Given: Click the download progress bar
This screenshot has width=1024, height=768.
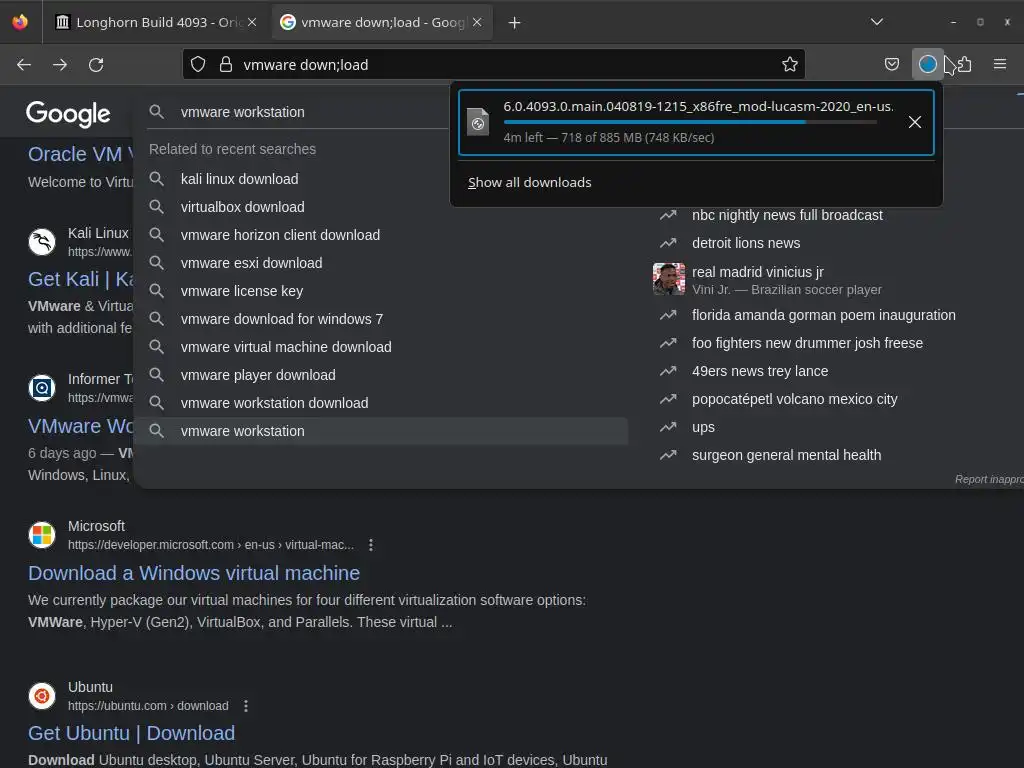Looking at the screenshot, I should click(x=690, y=122).
